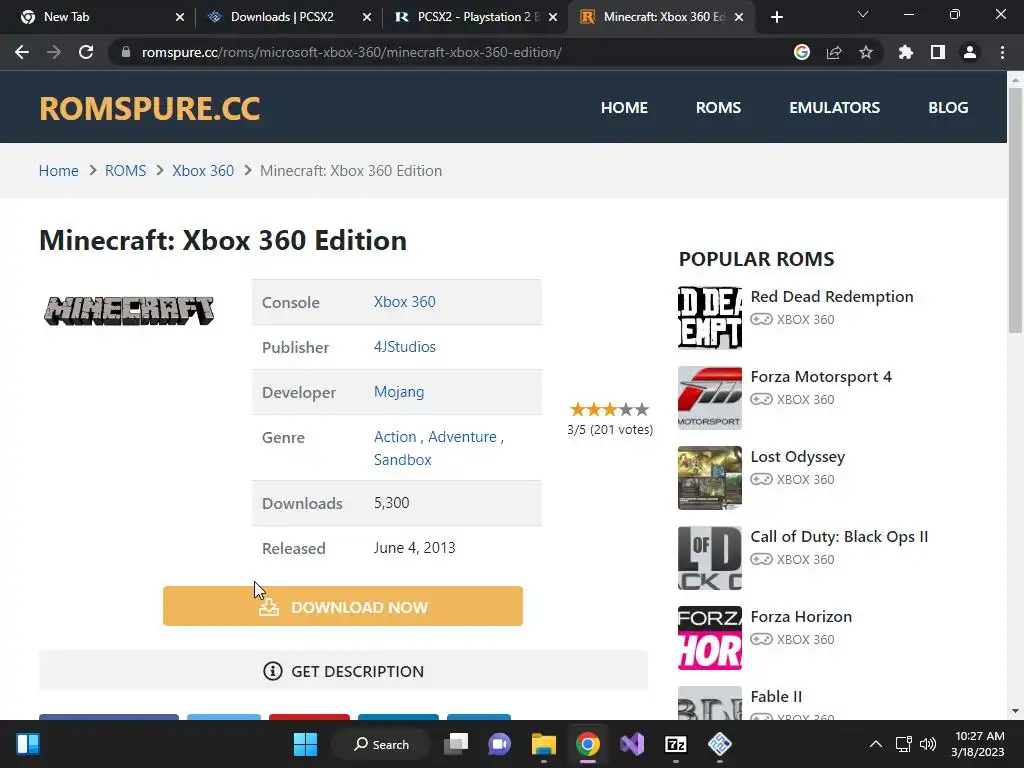Reload the current romspure page
The image size is (1024, 768).
click(x=86, y=52)
